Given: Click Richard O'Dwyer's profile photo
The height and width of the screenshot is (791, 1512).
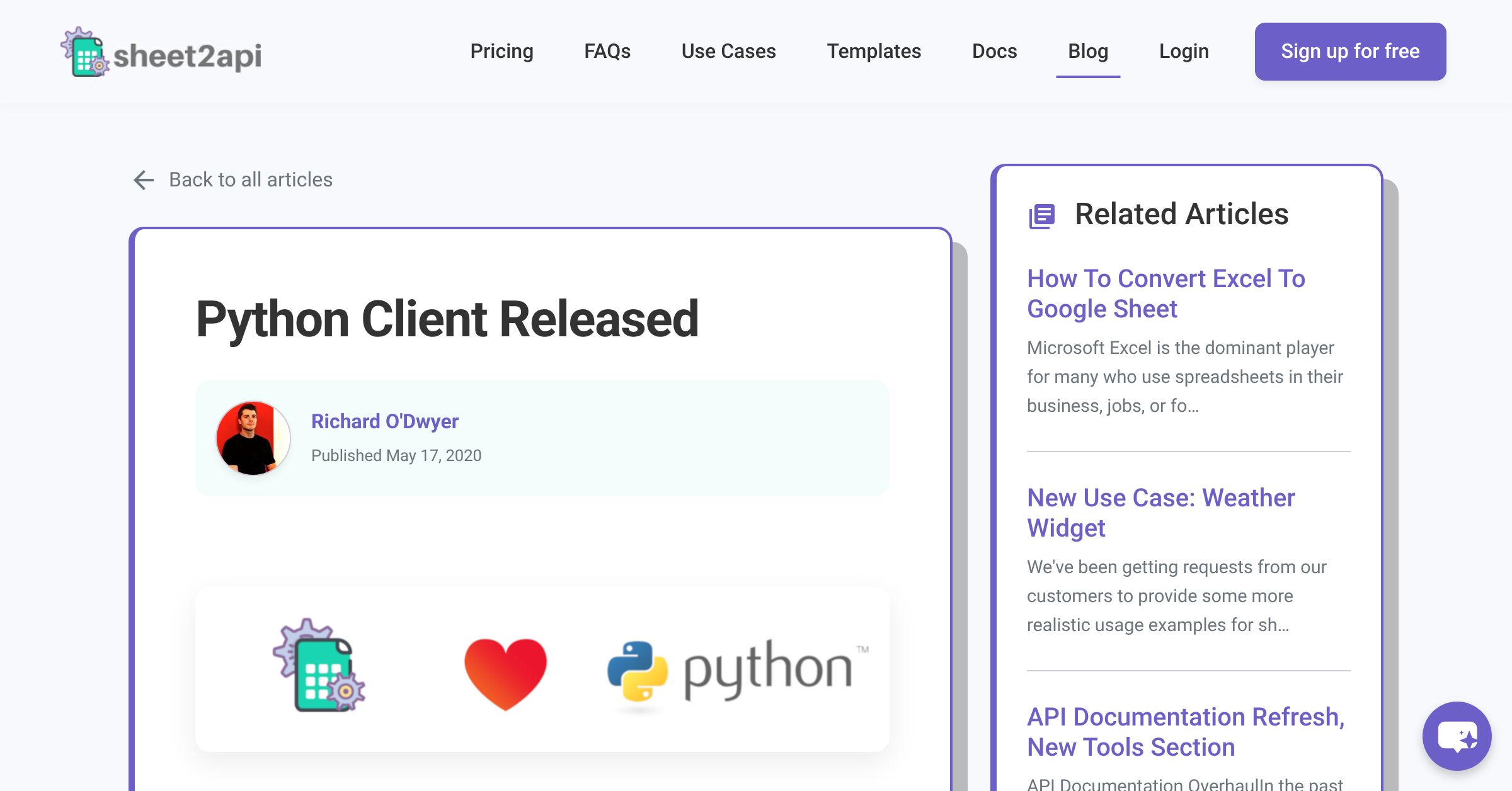Looking at the screenshot, I should 253,438.
